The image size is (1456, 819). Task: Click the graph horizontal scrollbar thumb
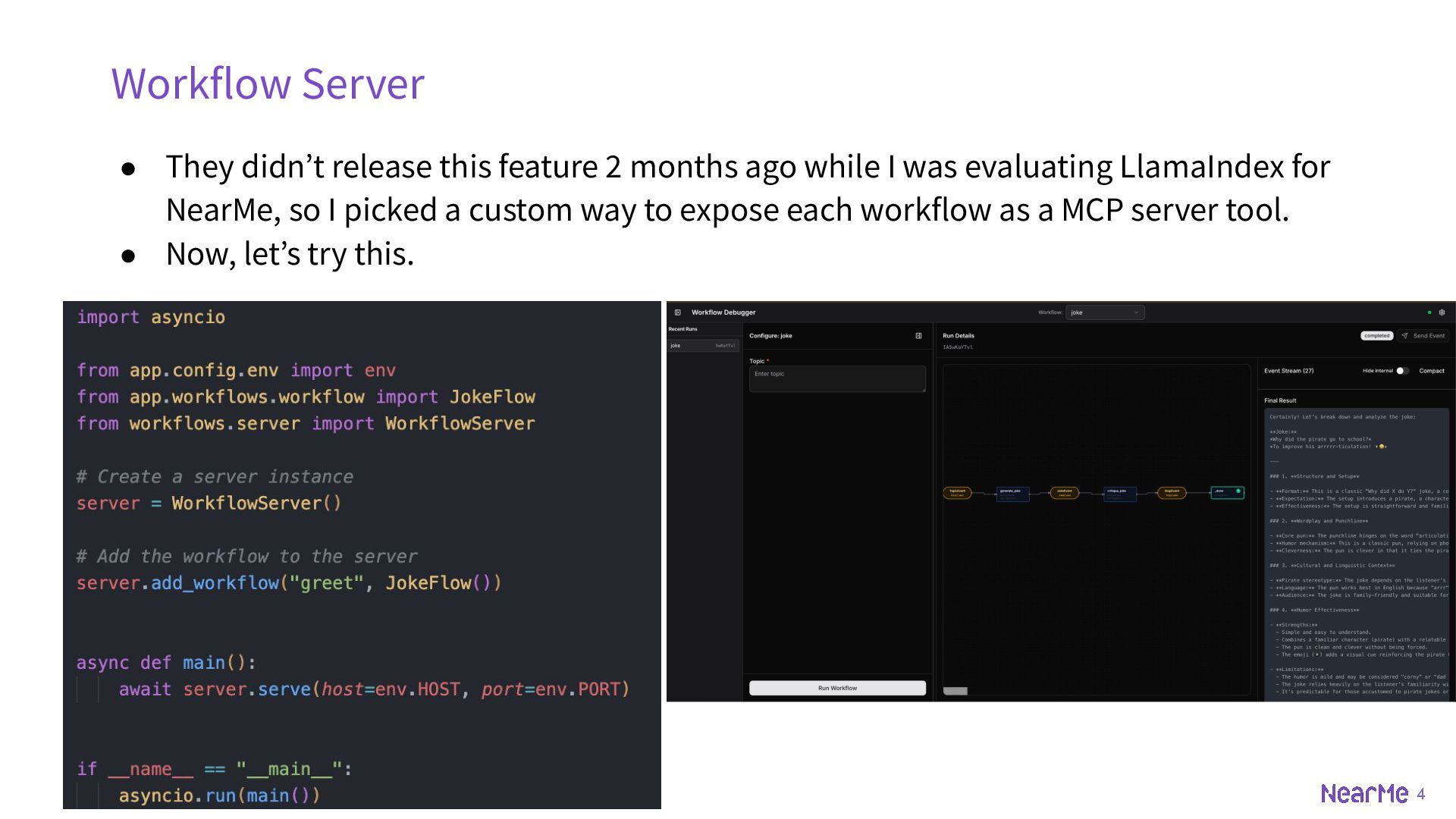(x=955, y=691)
